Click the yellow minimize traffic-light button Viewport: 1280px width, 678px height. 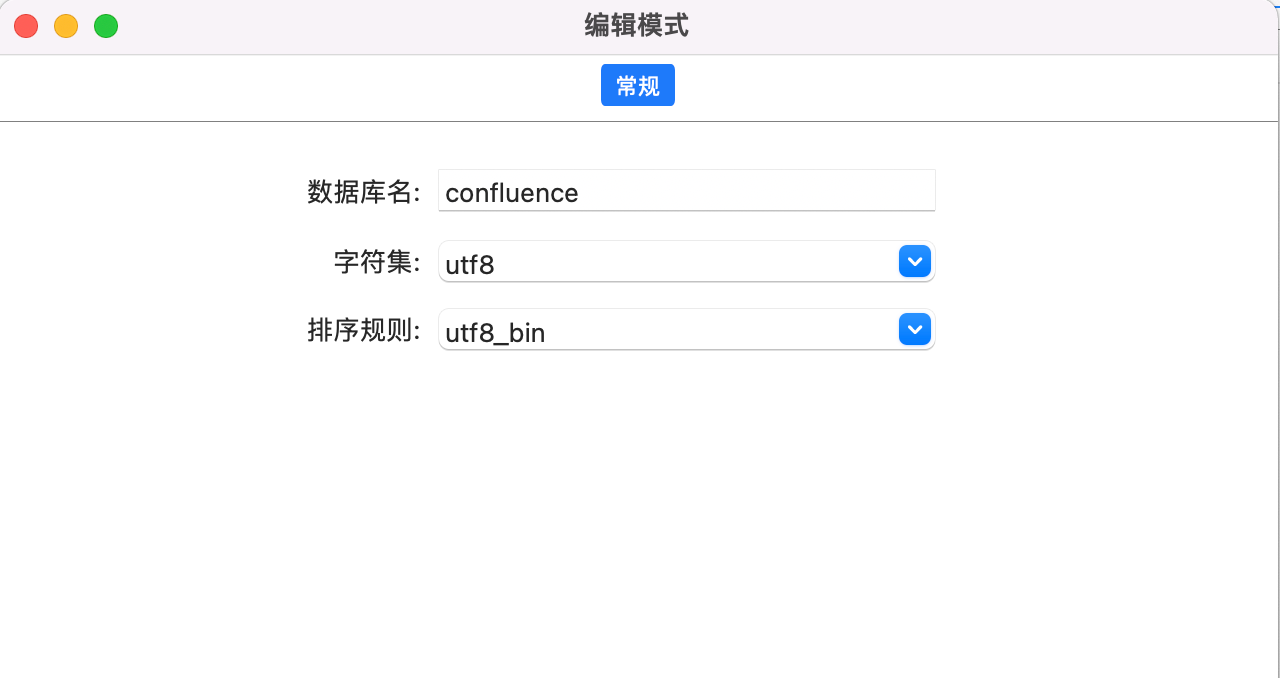click(65, 26)
